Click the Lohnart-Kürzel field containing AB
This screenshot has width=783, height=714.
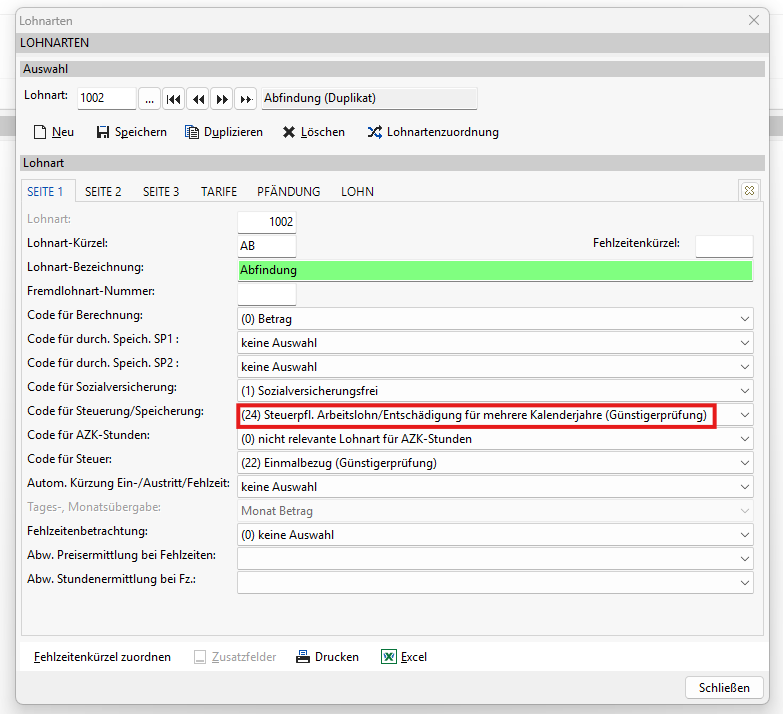click(267, 246)
